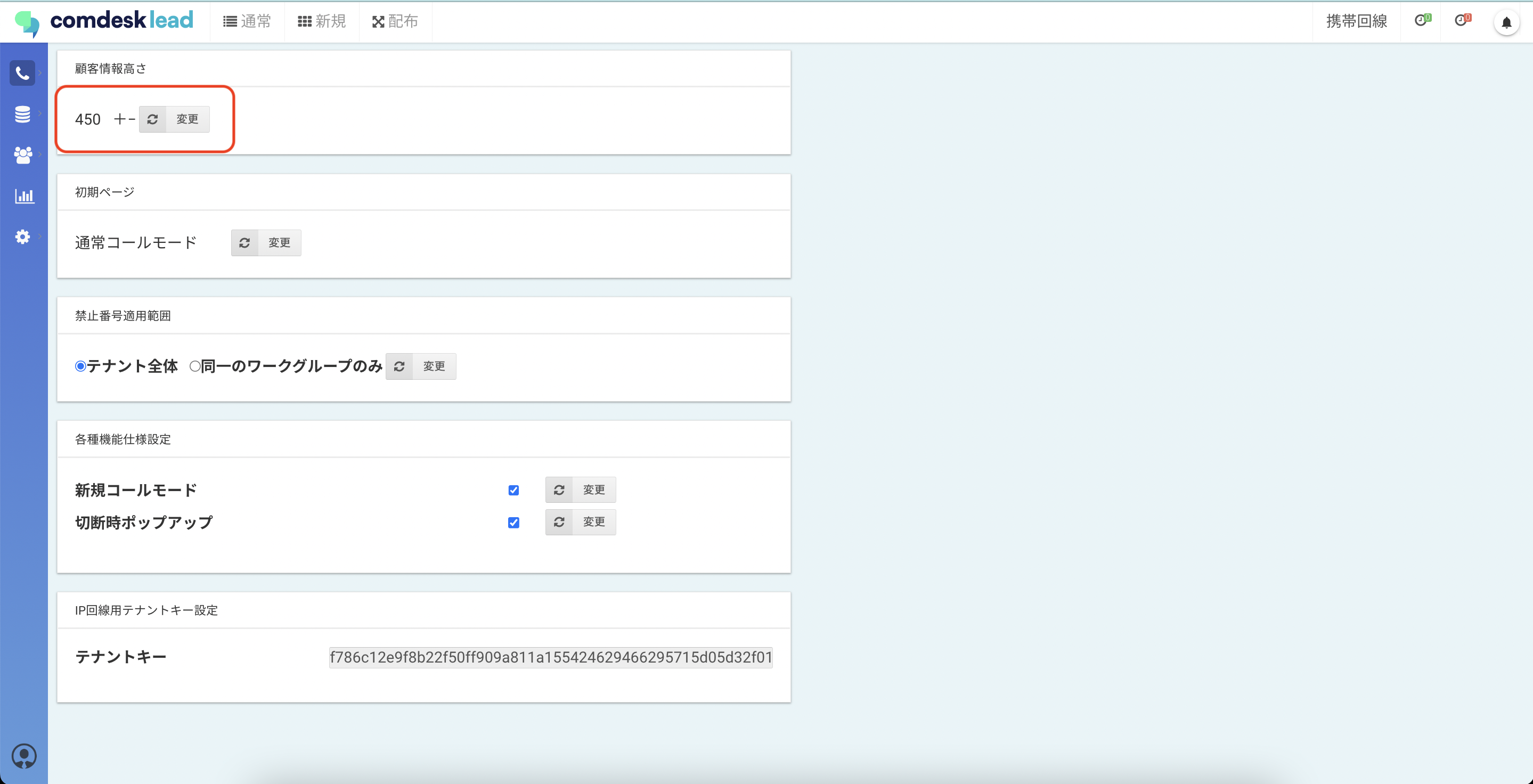The image size is (1533, 784).
Task: Switch to the 新規 tab
Action: tap(322, 21)
